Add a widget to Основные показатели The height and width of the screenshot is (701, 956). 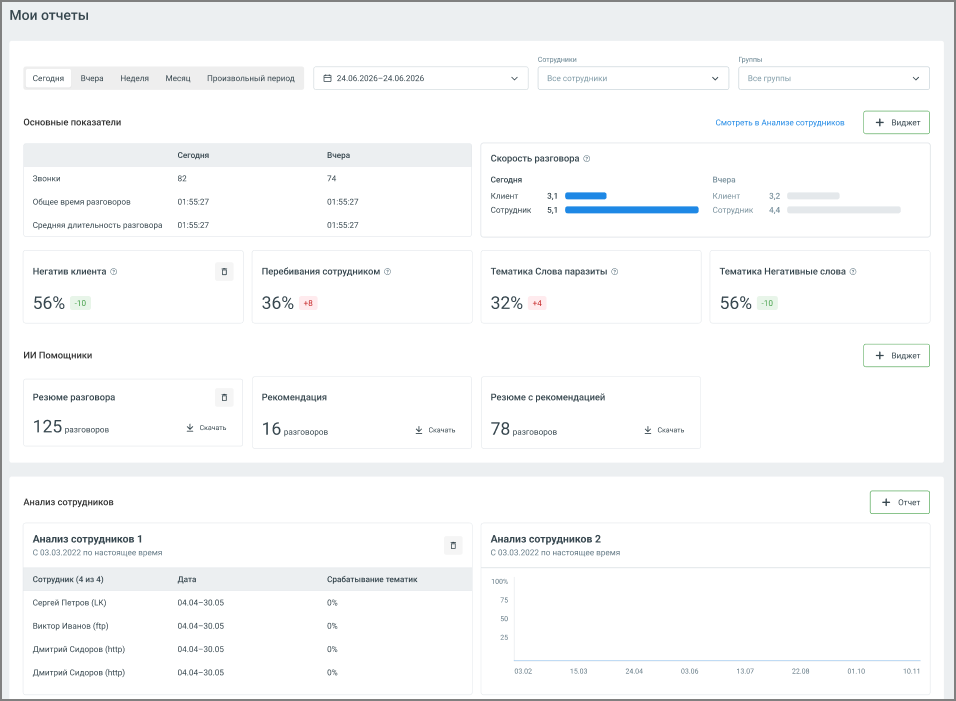point(896,123)
